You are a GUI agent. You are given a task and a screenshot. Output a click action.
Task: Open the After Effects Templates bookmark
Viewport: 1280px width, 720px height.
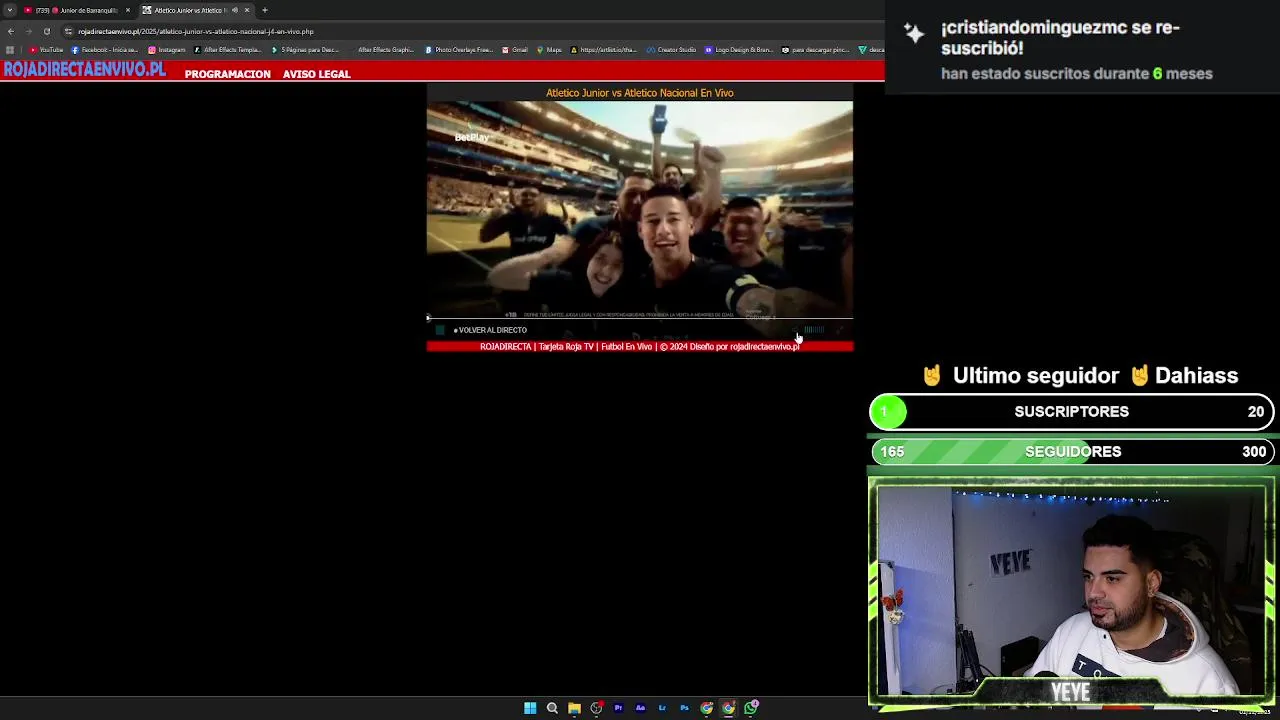point(228,49)
